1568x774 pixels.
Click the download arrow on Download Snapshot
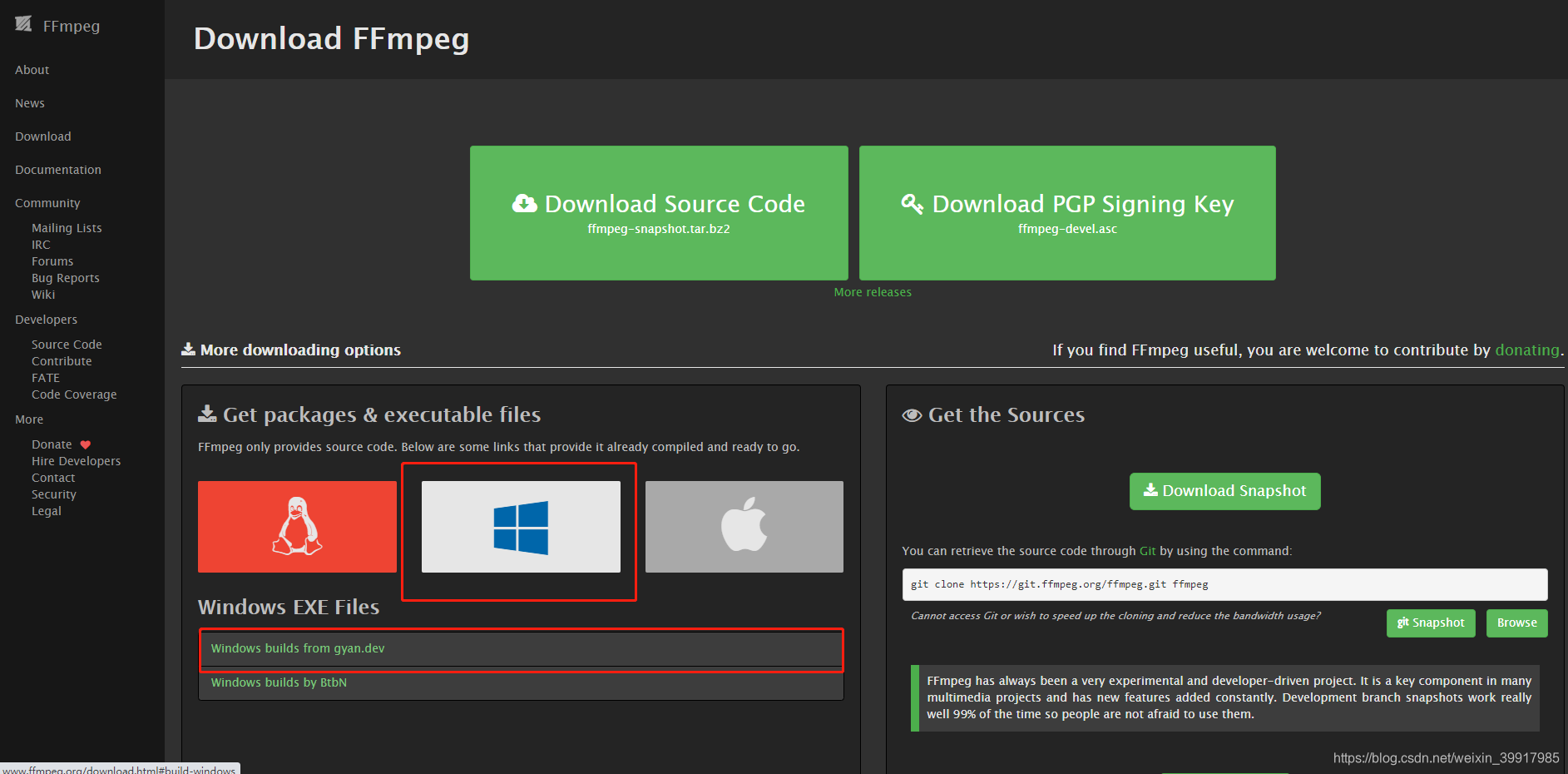(x=1151, y=490)
